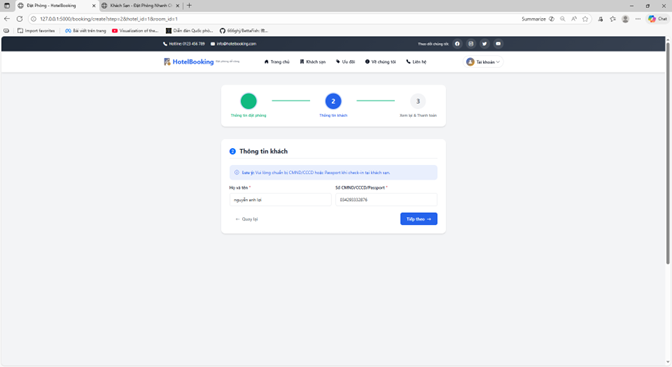
Task: Open the browser Settings and more menu
Action: click(x=638, y=19)
